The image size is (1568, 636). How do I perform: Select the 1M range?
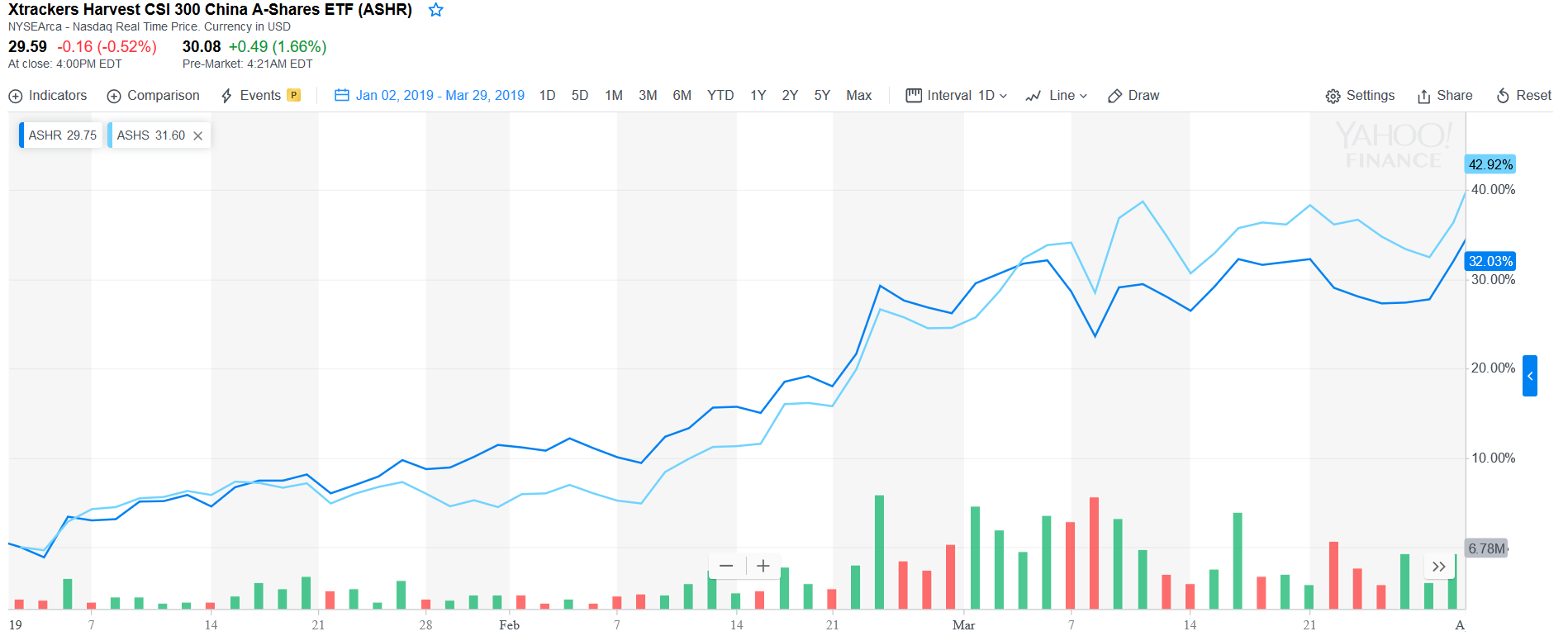click(x=614, y=96)
